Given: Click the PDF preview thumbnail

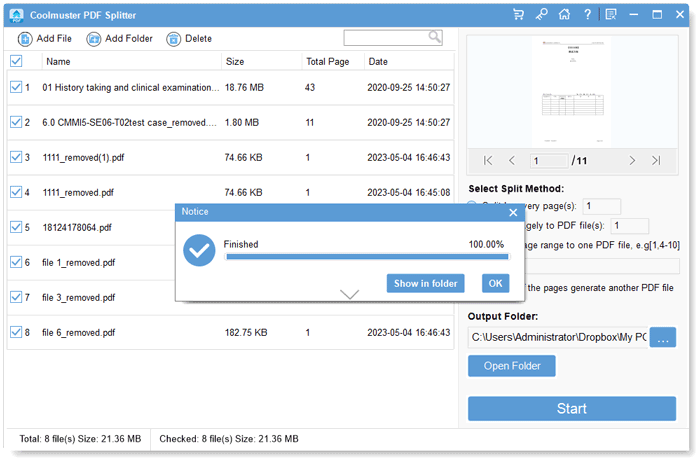Looking at the screenshot, I should (x=572, y=92).
